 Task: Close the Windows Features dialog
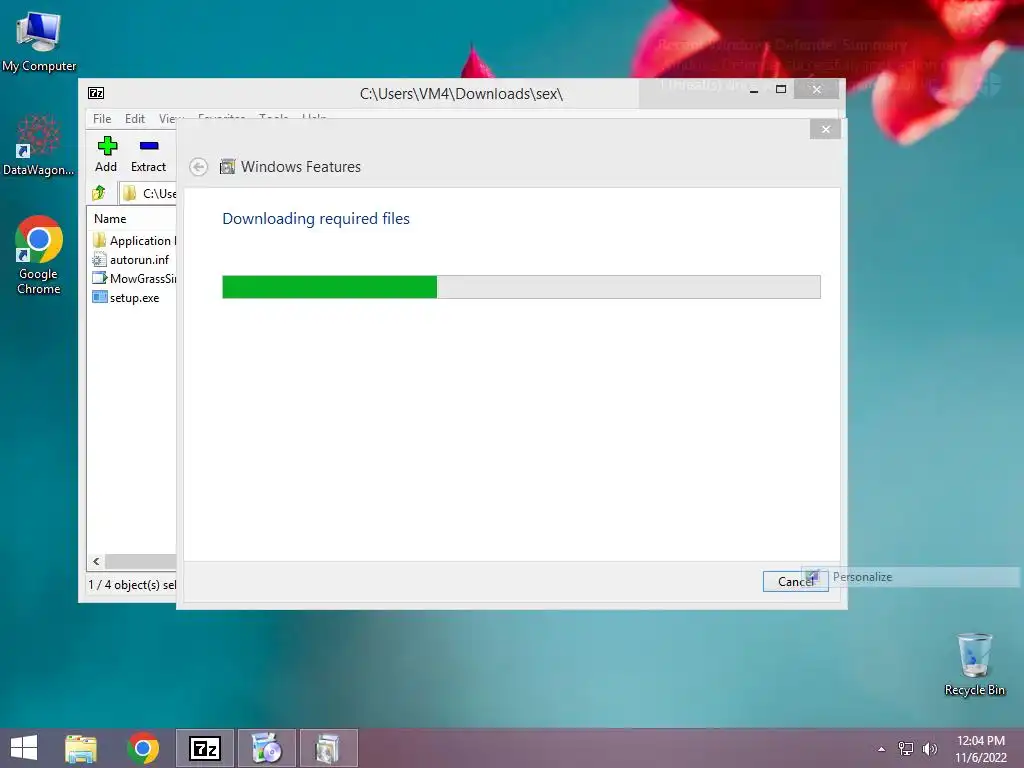[x=825, y=129]
